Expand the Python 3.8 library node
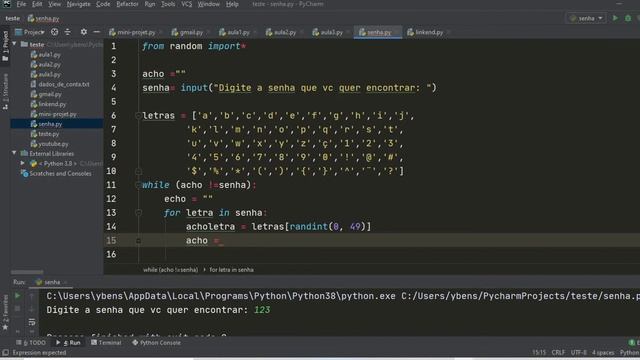The image size is (640, 360). click(x=23, y=163)
